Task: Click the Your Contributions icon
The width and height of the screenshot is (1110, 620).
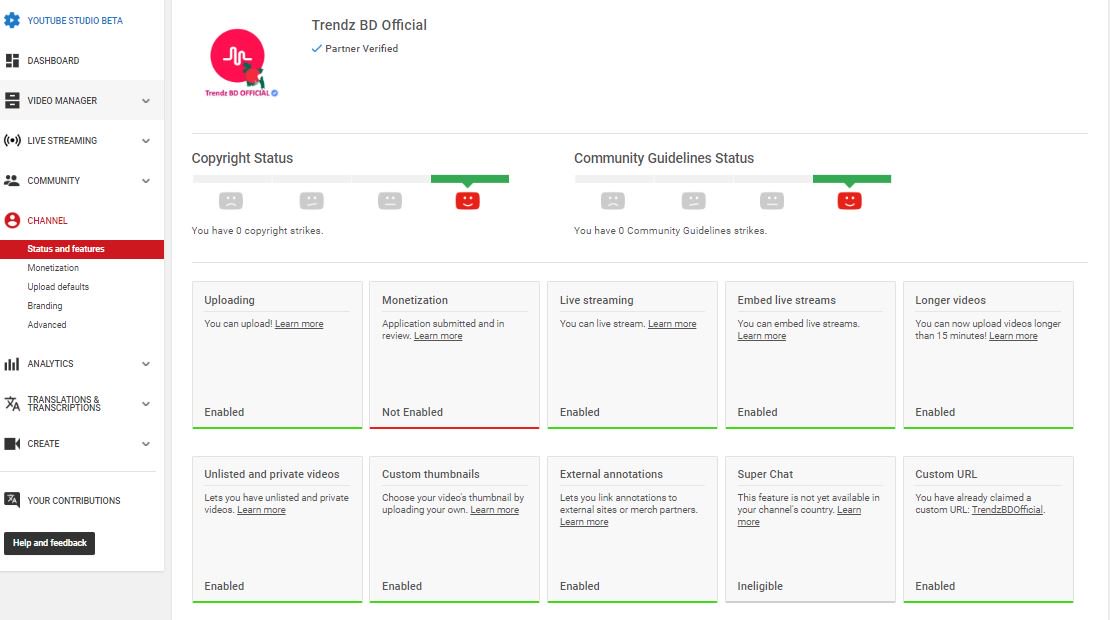Action: (12, 500)
